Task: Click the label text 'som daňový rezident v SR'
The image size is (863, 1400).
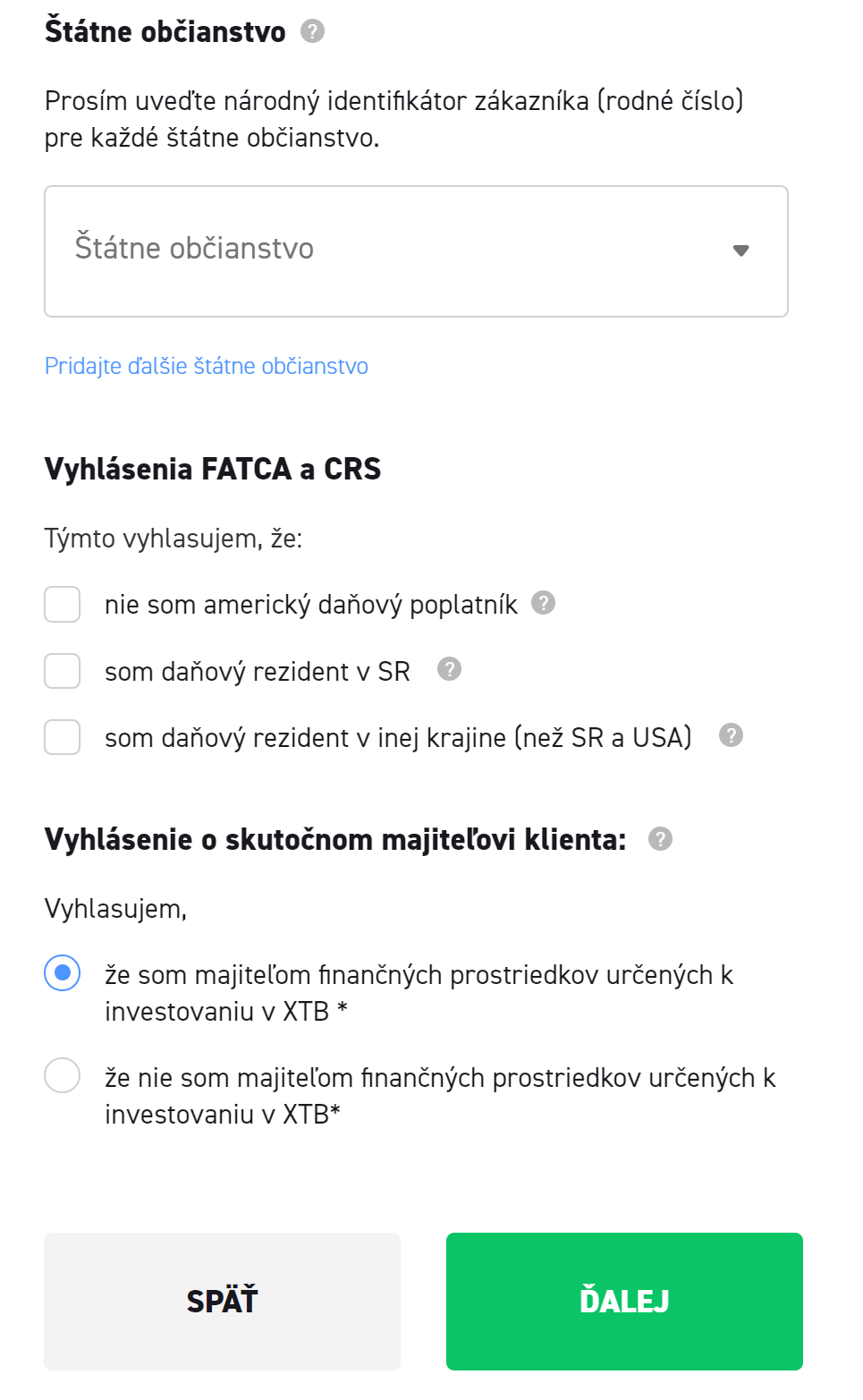Action: click(x=257, y=671)
